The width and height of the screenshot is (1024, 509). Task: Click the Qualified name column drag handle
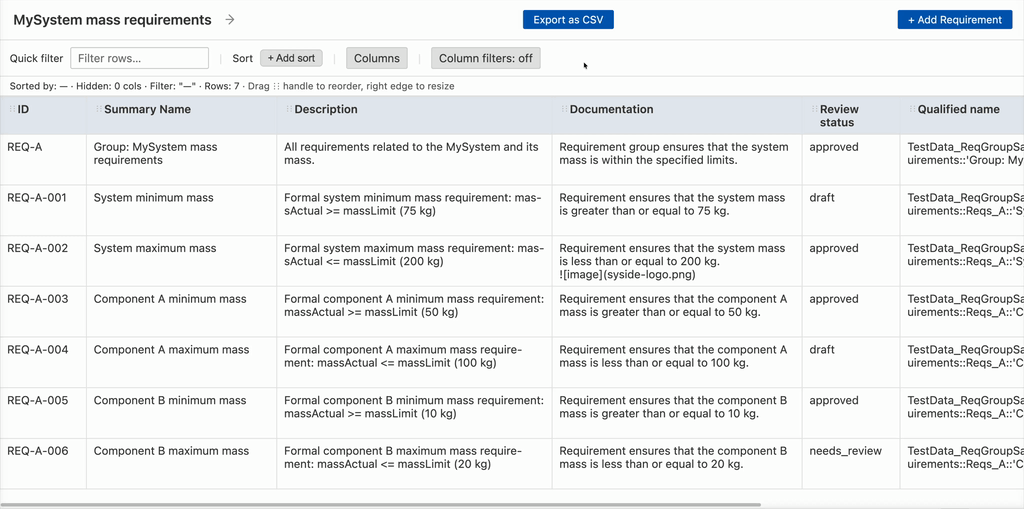point(912,109)
